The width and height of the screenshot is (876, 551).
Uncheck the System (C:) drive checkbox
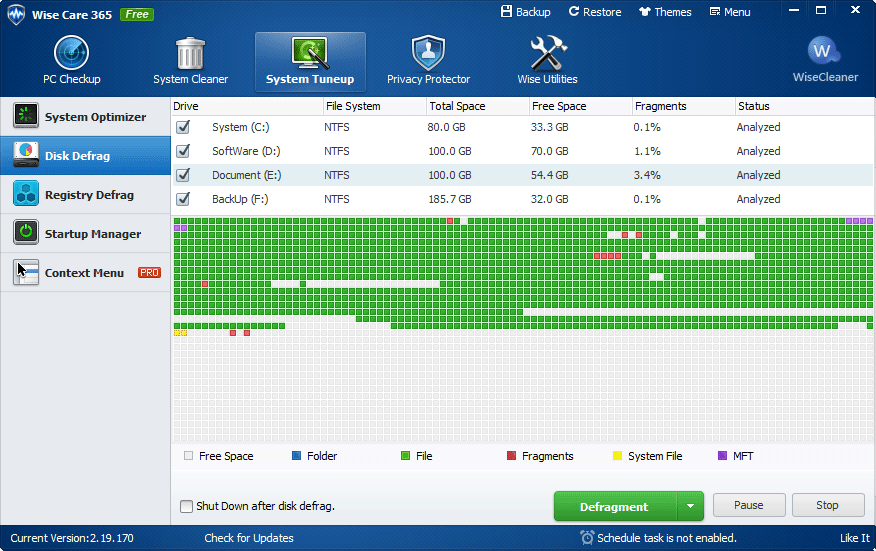(x=183, y=127)
